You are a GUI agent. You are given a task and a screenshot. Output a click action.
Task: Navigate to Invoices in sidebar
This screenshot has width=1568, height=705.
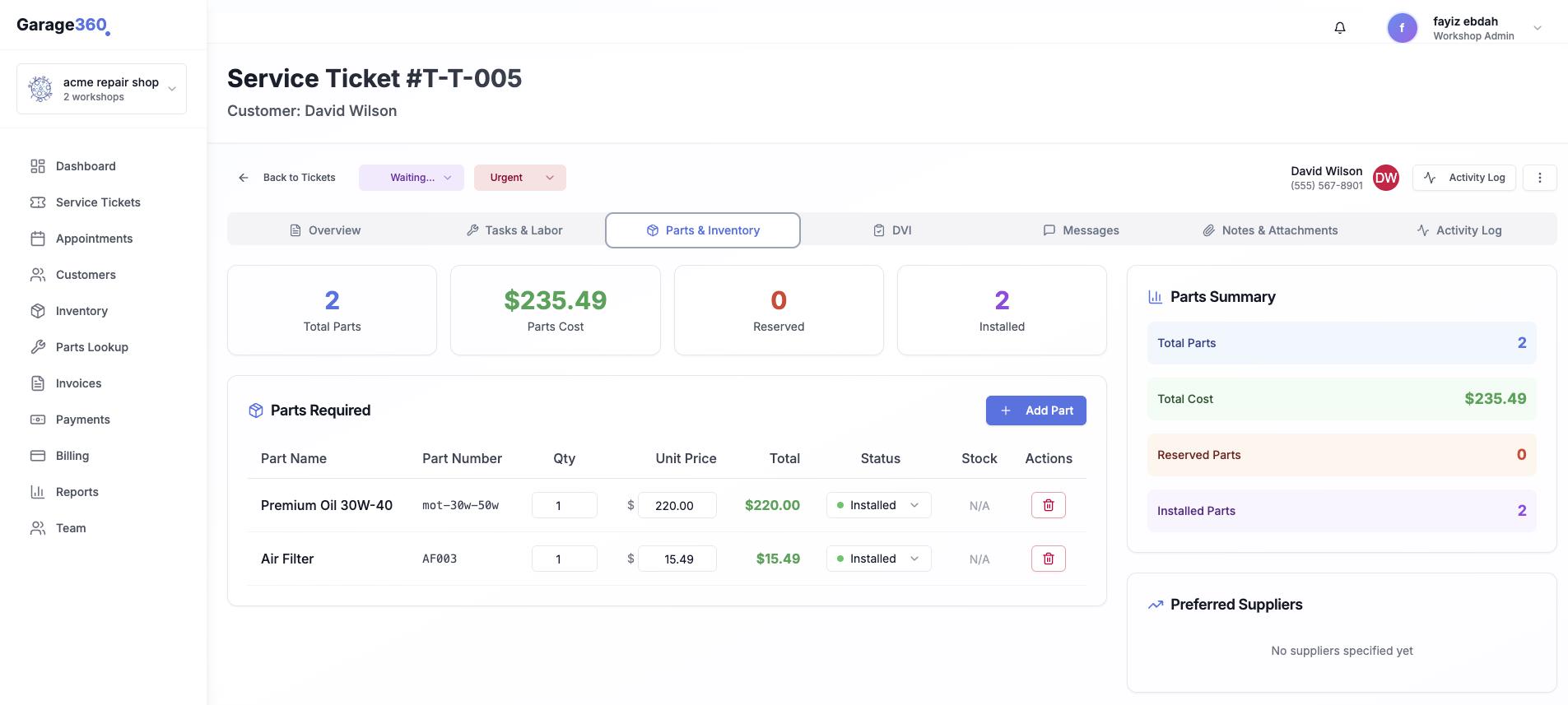coord(78,383)
